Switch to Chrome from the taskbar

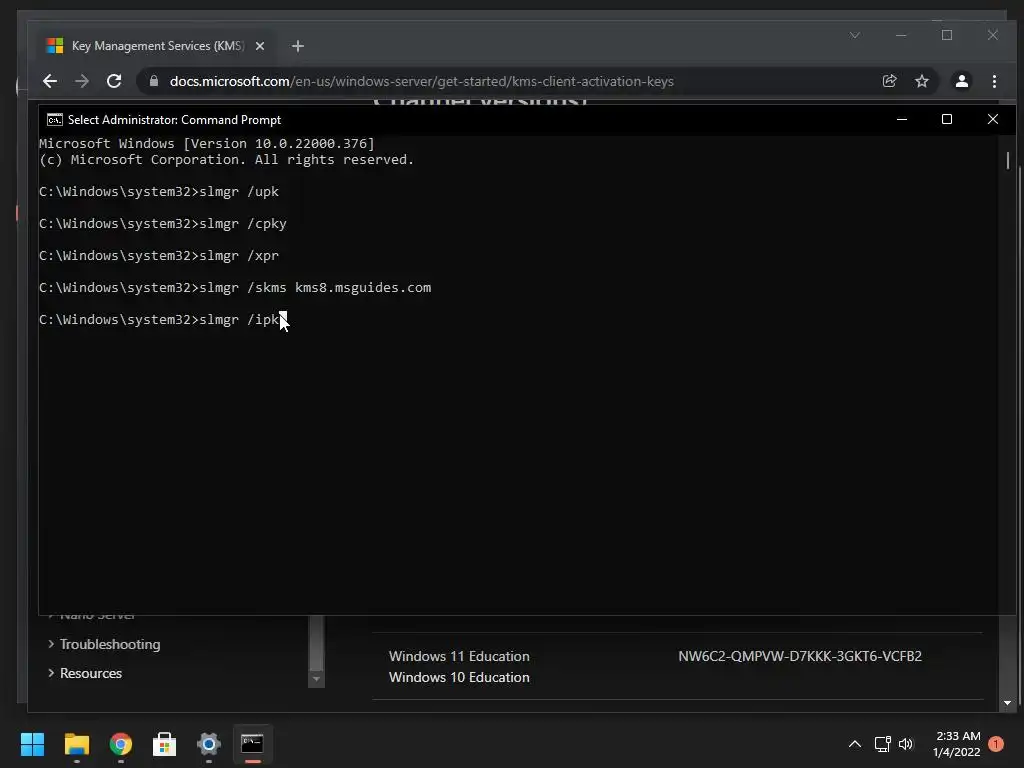click(121, 744)
